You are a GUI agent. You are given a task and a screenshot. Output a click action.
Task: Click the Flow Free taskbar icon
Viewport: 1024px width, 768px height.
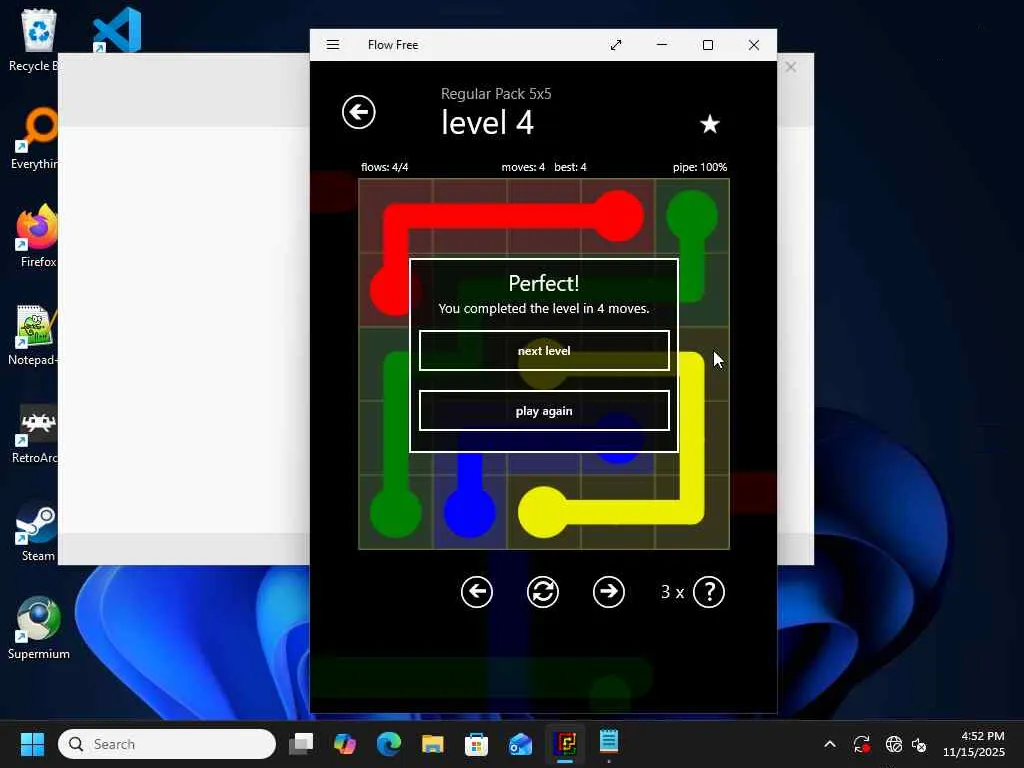(x=565, y=744)
